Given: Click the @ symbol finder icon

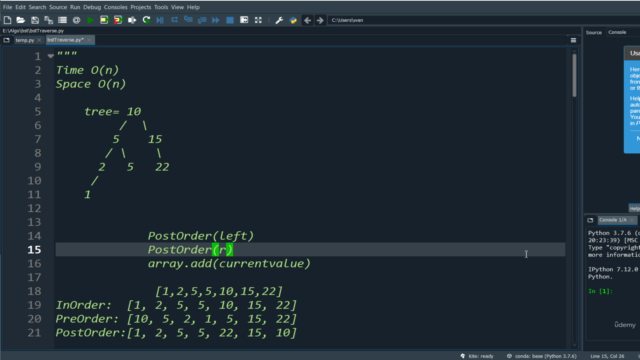Looking at the screenshot, I should (x=76, y=20).
